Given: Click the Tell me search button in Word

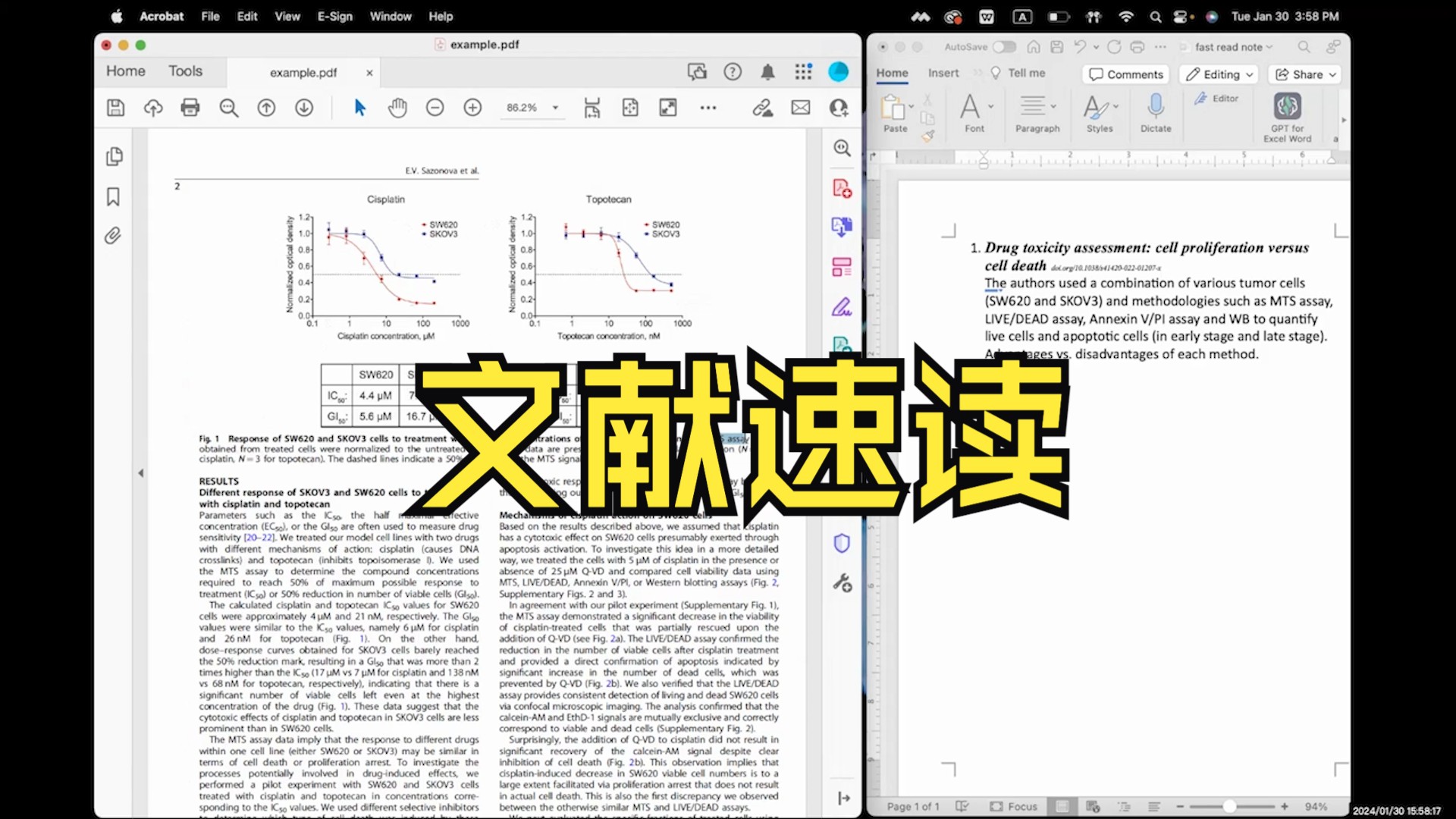Looking at the screenshot, I should tap(1024, 74).
